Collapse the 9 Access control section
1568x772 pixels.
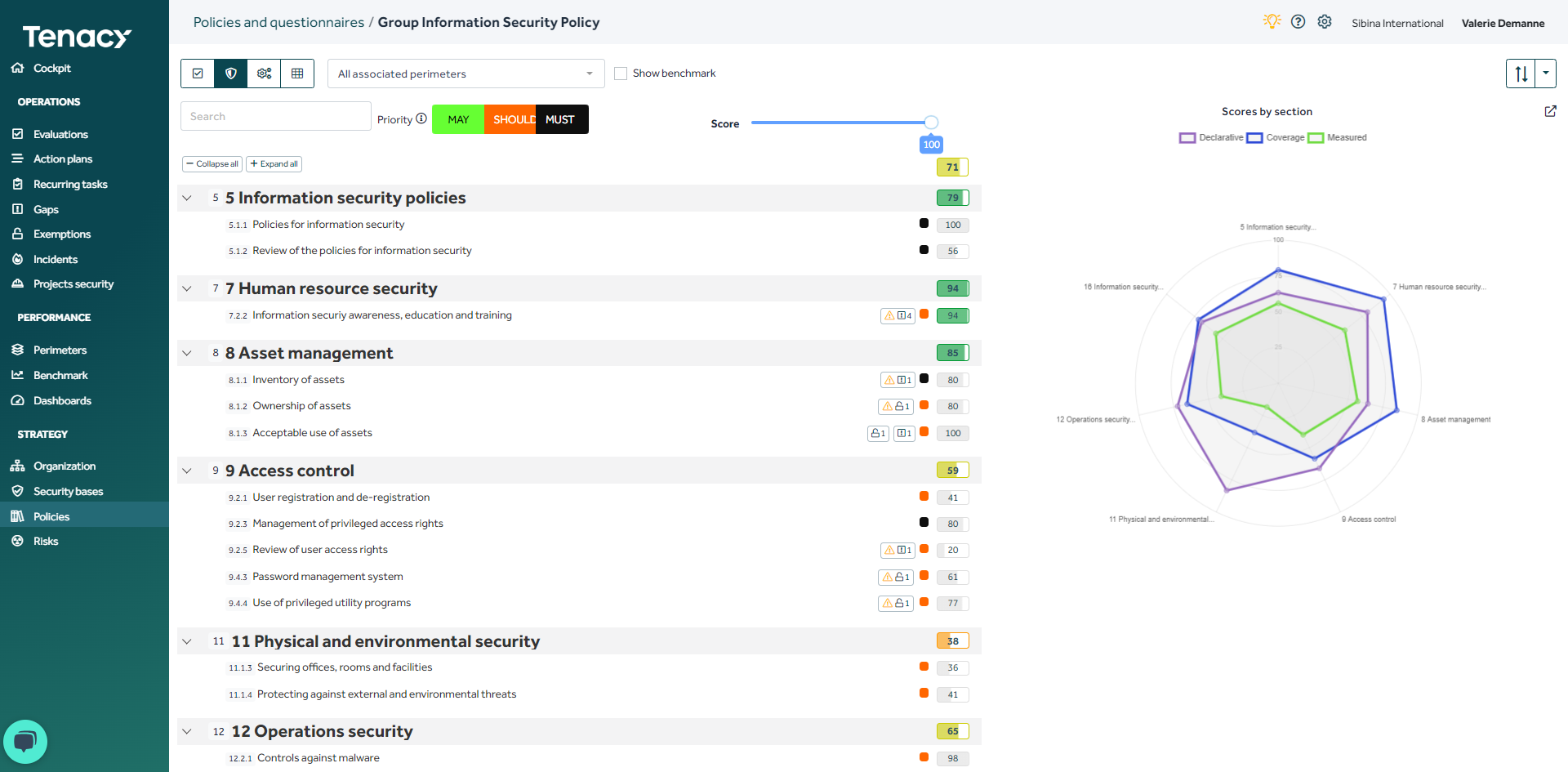186,471
